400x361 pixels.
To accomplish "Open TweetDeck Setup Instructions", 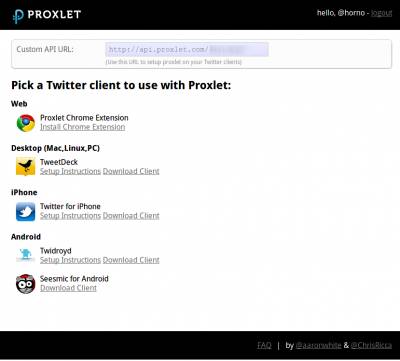I will click(70, 171).
